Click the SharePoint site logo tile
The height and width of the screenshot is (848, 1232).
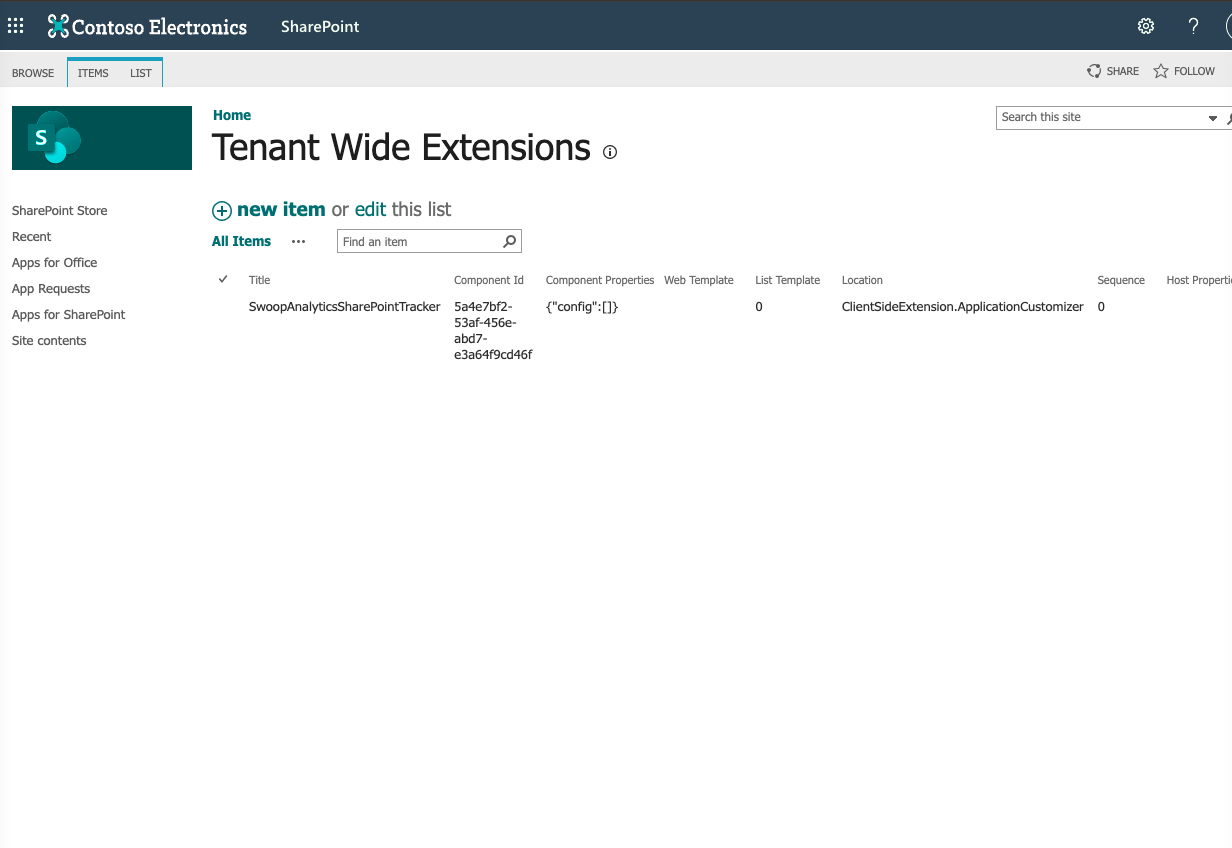tap(102, 138)
